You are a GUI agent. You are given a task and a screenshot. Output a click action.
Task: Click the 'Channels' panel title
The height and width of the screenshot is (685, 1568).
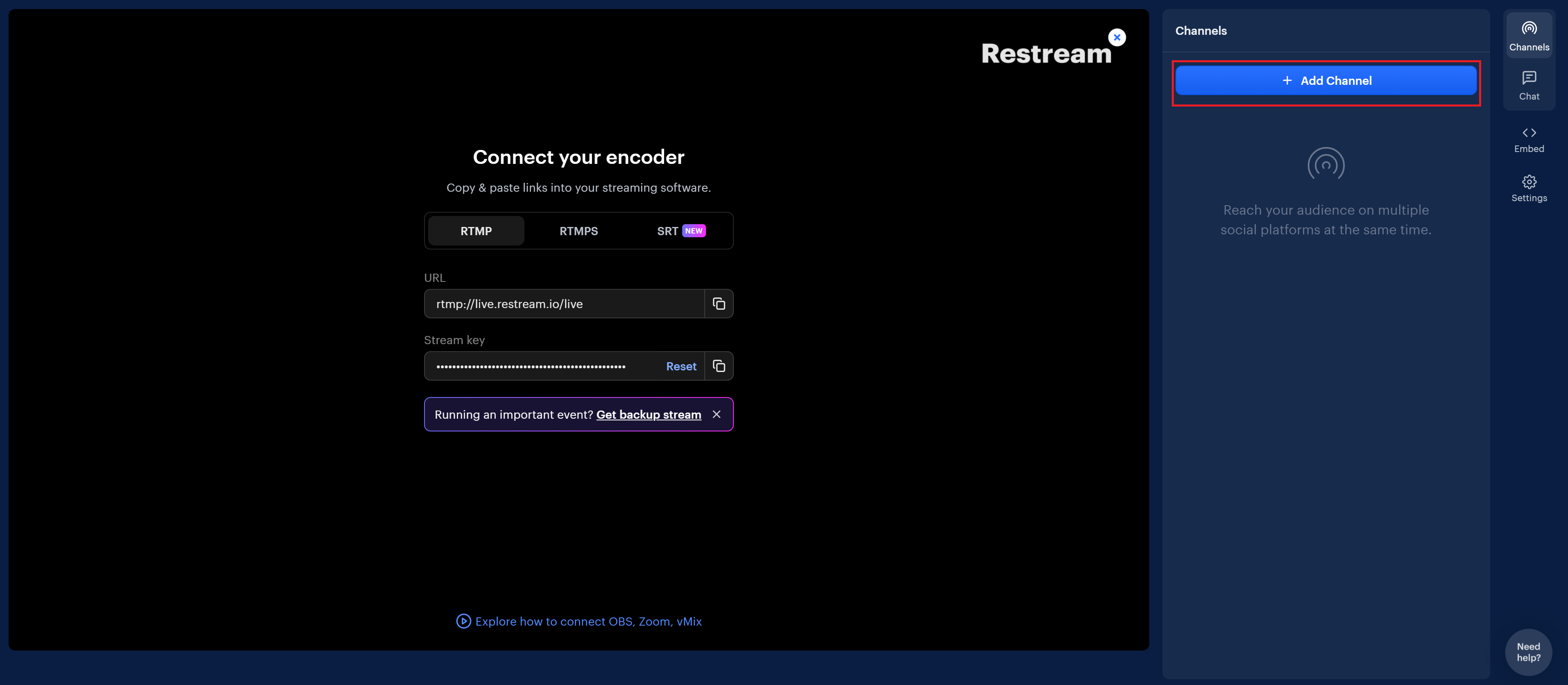pyautogui.click(x=1200, y=30)
